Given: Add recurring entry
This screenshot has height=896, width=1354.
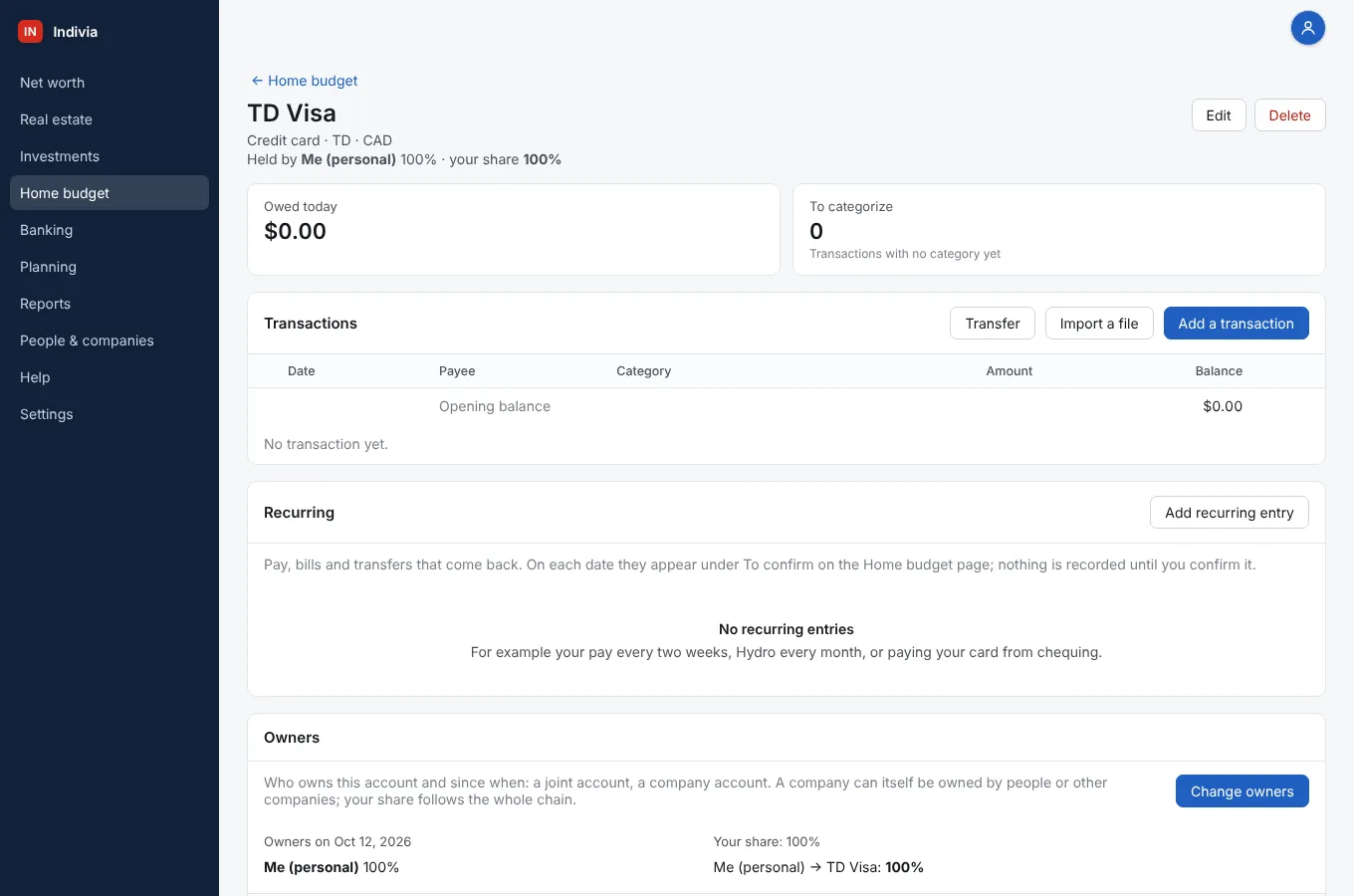Looking at the screenshot, I should pyautogui.click(x=1229, y=513).
